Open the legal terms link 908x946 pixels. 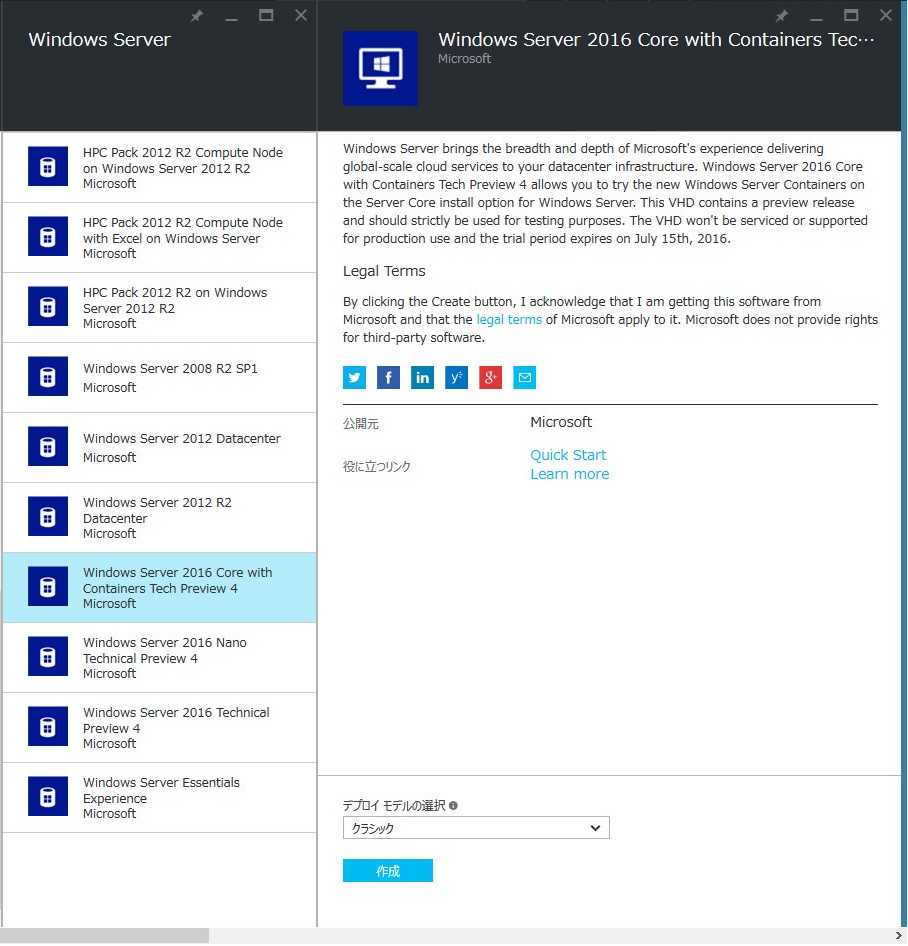tap(509, 319)
